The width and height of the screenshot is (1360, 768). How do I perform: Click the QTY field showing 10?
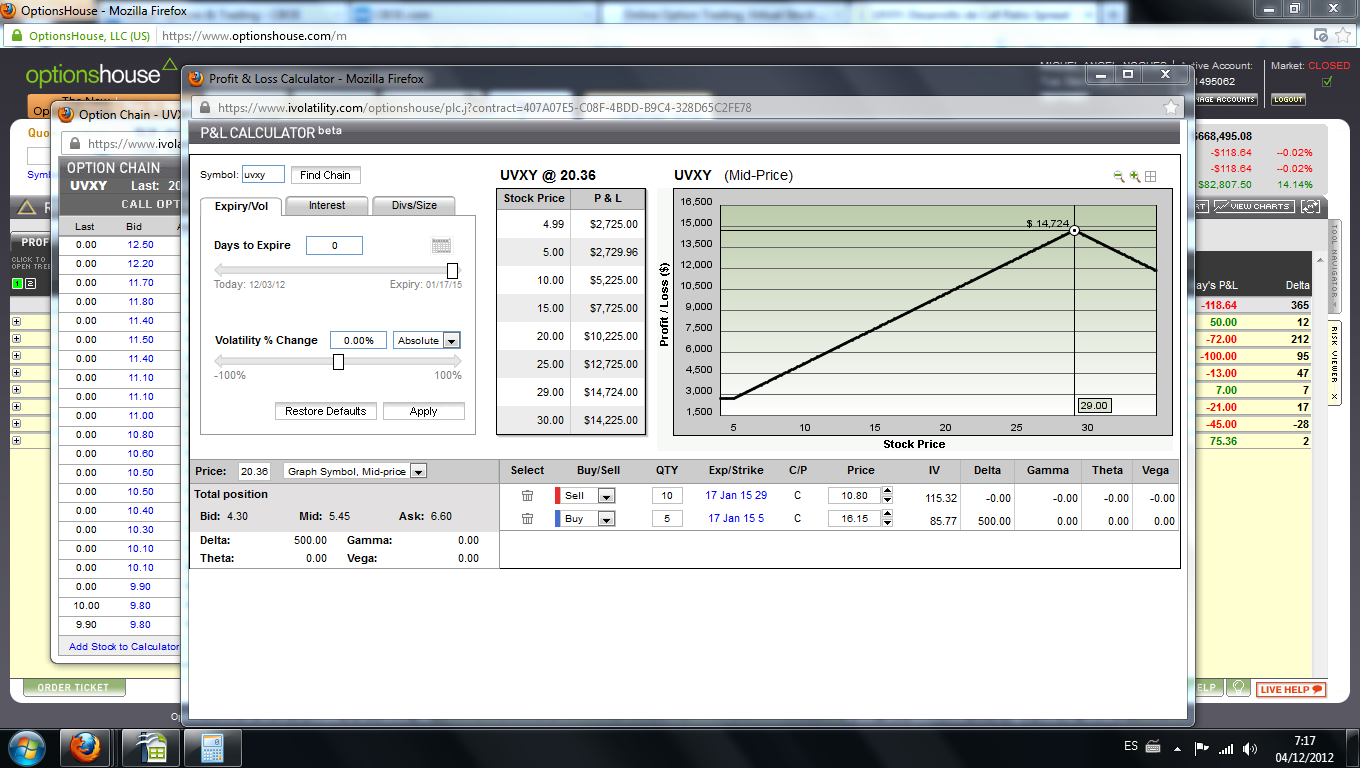pyautogui.click(x=667, y=496)
